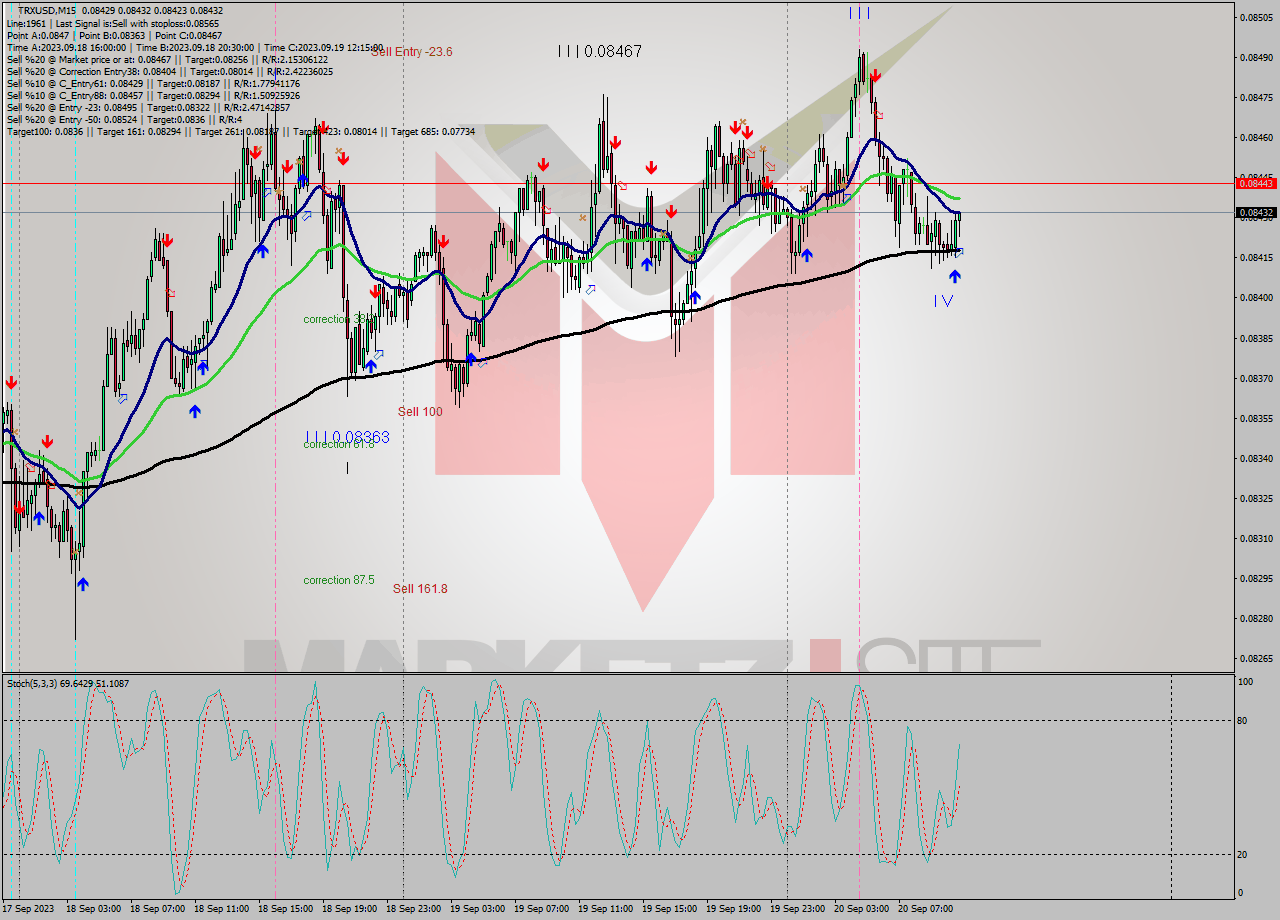1280x920 pixels.
Task: Click the '19 Sep 03:00' time label
Action: click(x=477, y=909)
